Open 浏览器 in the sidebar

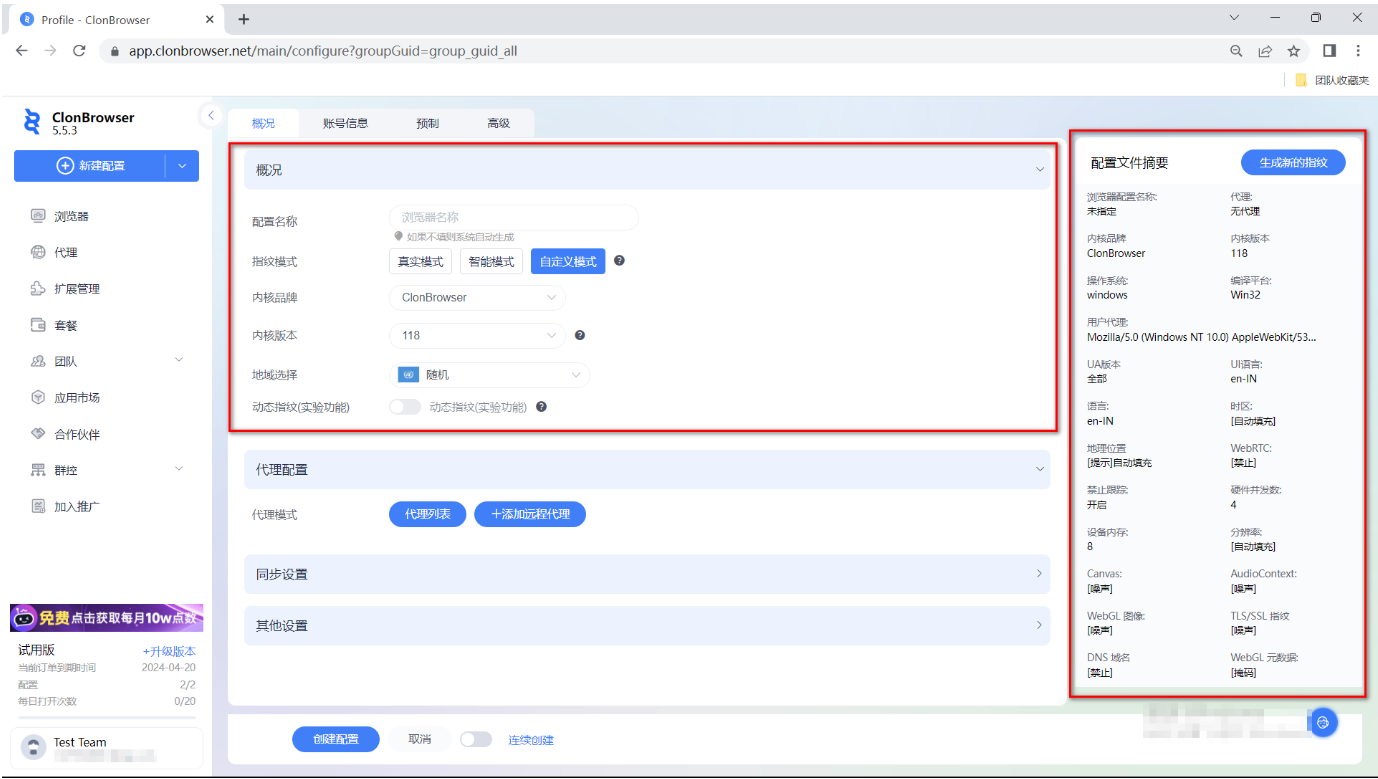click(x=72, y=216)
